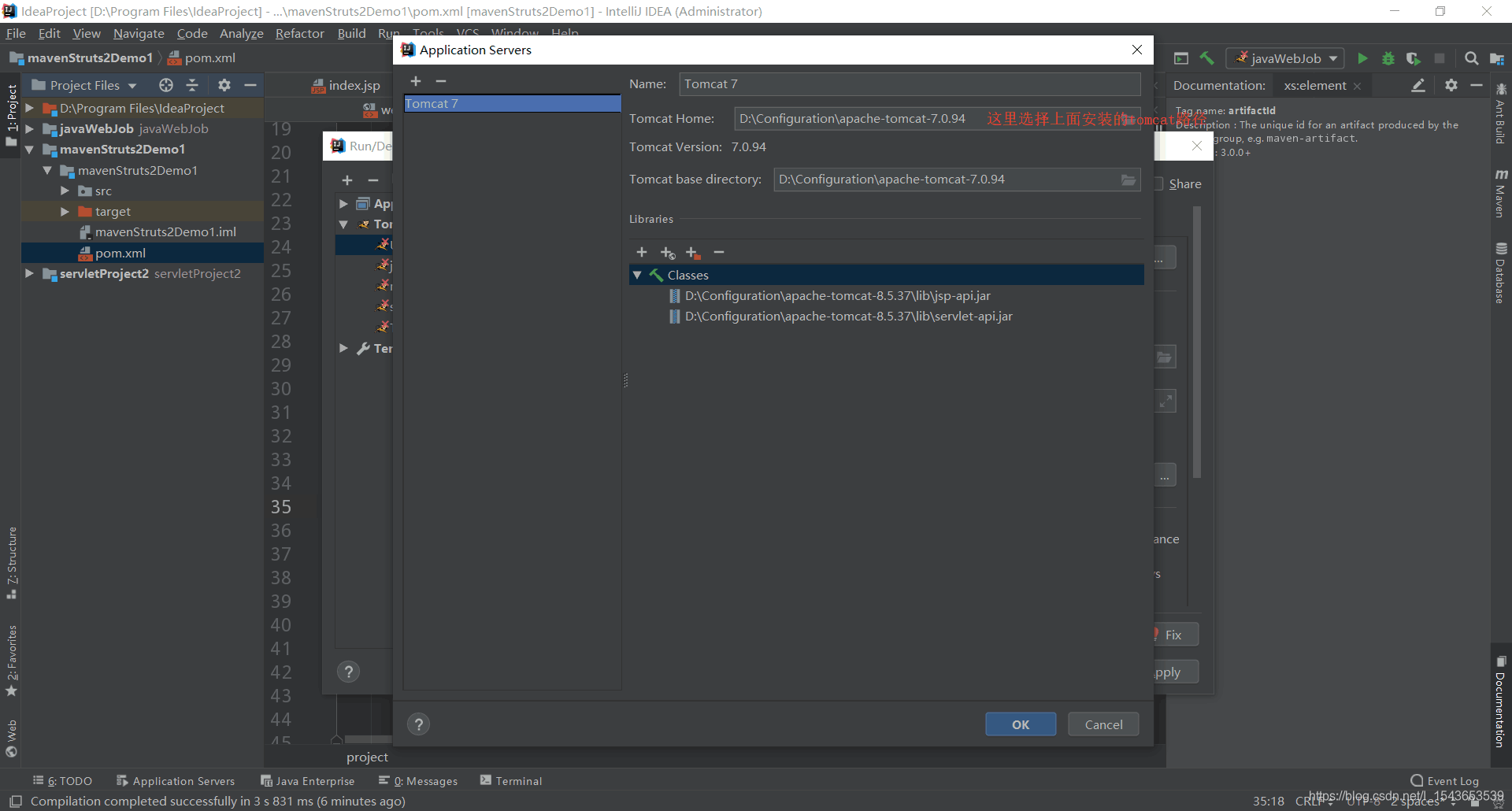This screenshot has width=1512, height=811.
Task: Click locate-in-tree target icon in Project panel
Action: tap(165, 85)
